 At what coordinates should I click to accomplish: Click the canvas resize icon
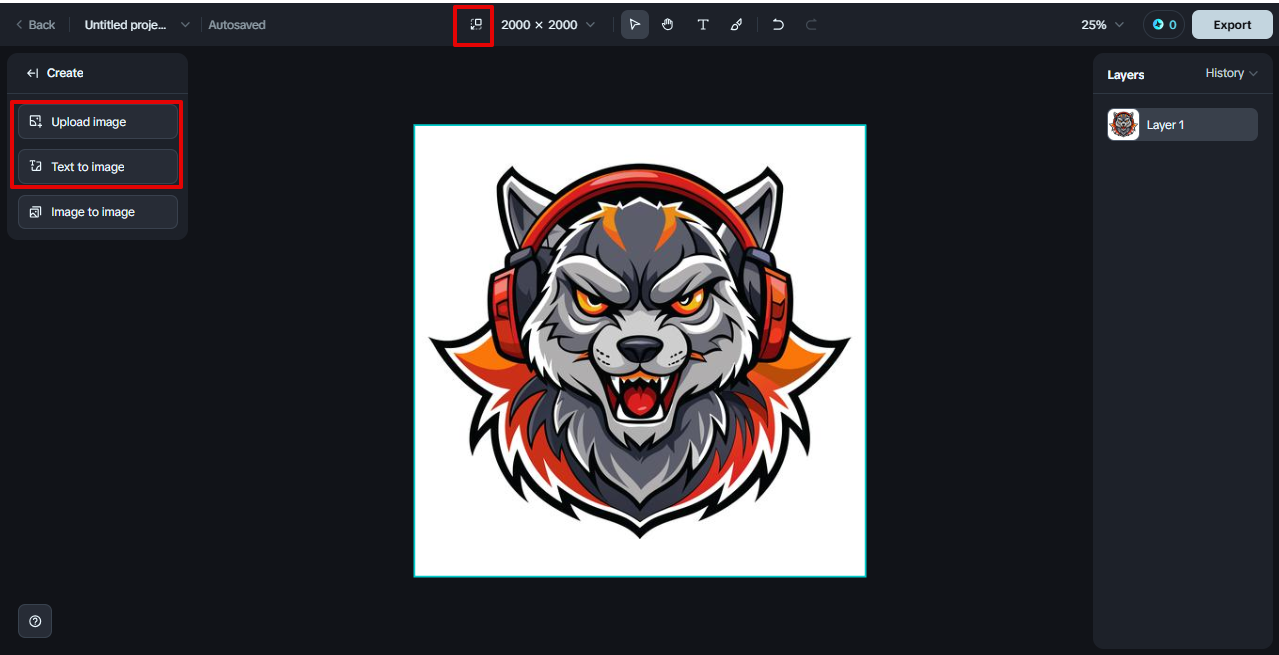pos(476,24)
